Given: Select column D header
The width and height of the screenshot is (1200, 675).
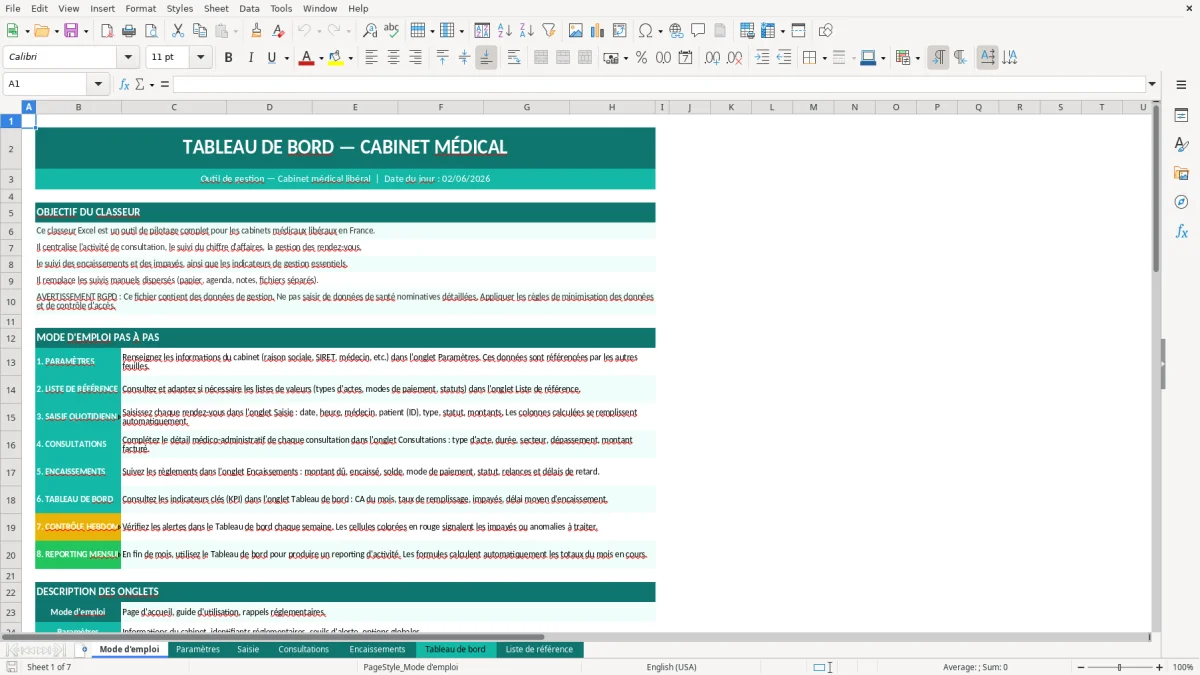Looking at the screenshot, I should 269,107.
